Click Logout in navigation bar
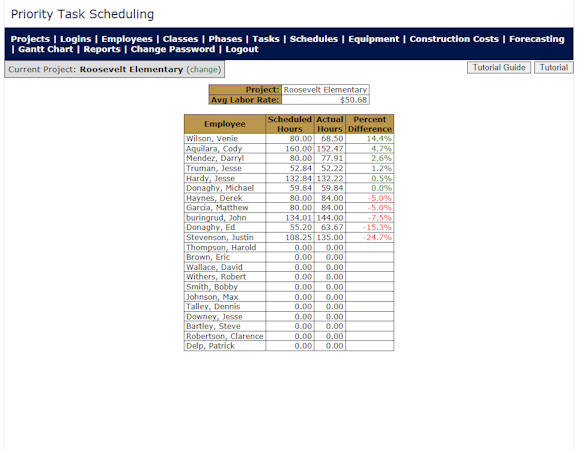578x450 pixels. (x=242, y=49)
